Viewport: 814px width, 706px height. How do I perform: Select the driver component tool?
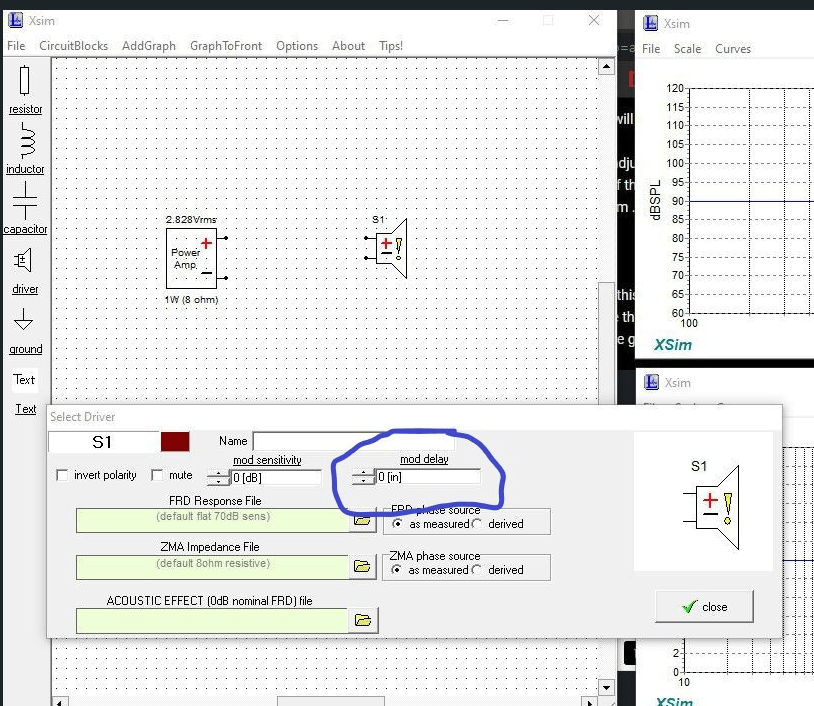(23, 261)
